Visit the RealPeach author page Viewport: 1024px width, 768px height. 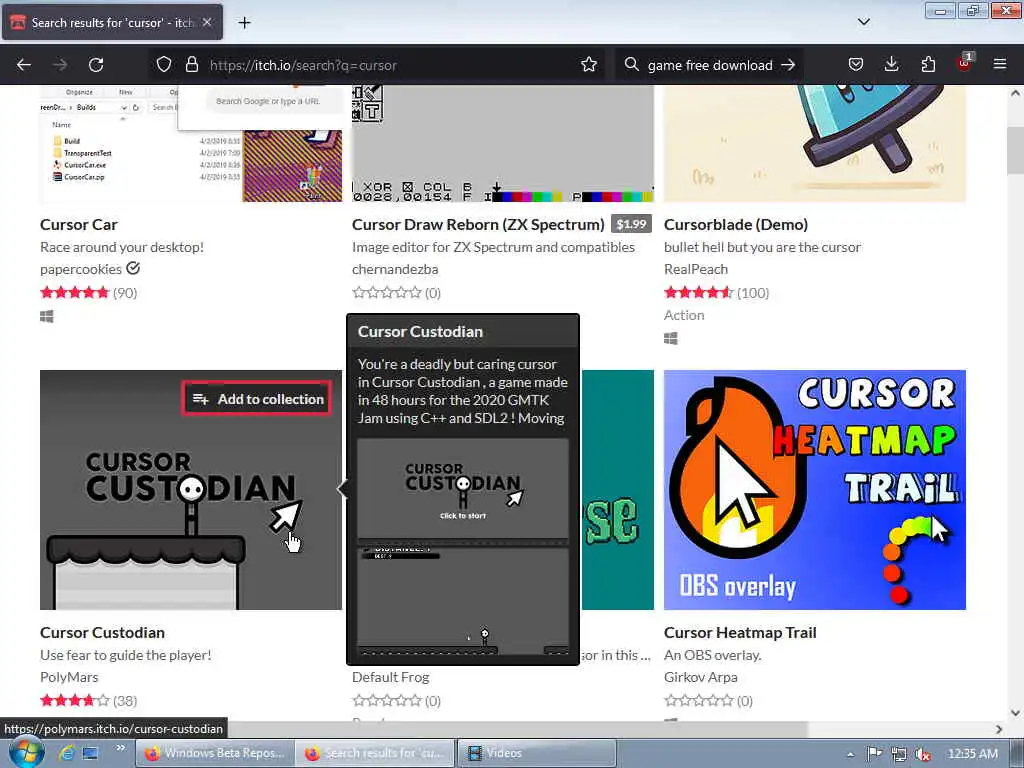(696, 269)
